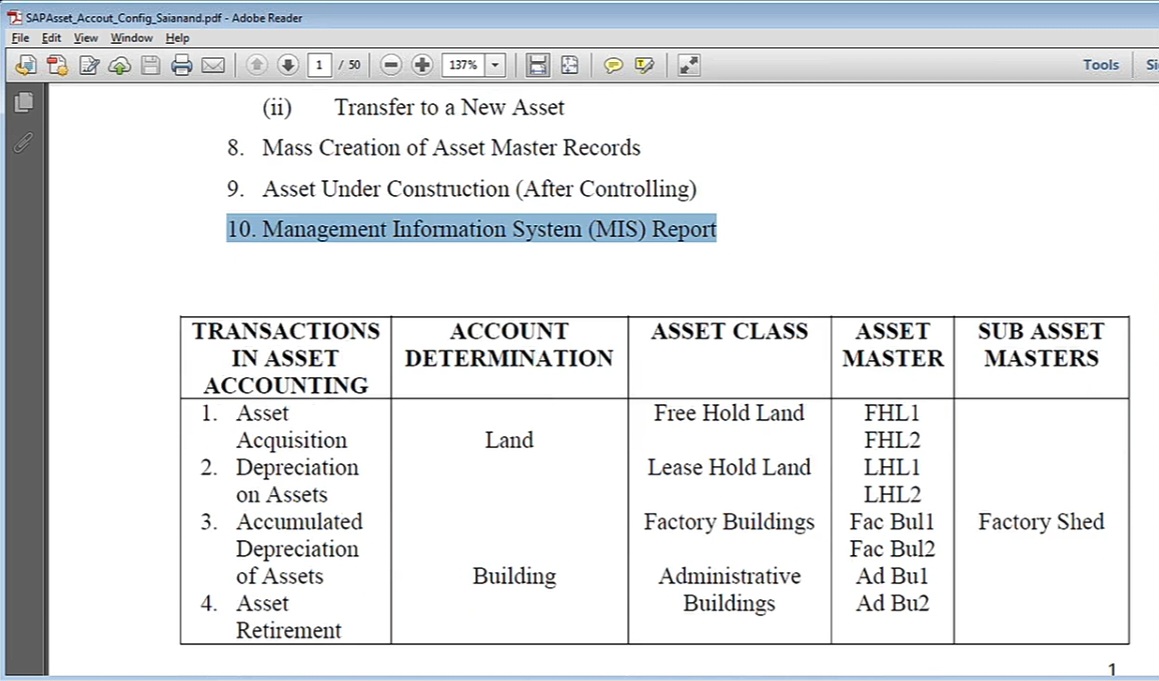Open the Window menu
Viewport: 1159px width, 681px height.
click(x=132, y=38)
